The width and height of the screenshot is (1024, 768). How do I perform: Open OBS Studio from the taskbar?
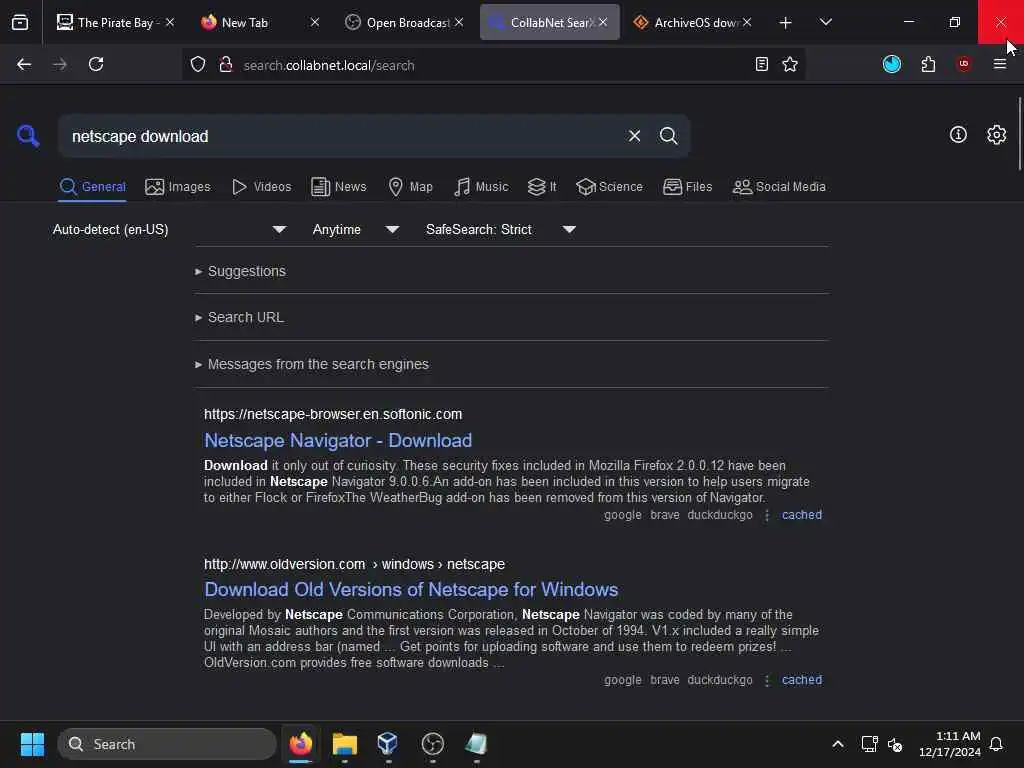pyautogui.click(x=432, y=744)
